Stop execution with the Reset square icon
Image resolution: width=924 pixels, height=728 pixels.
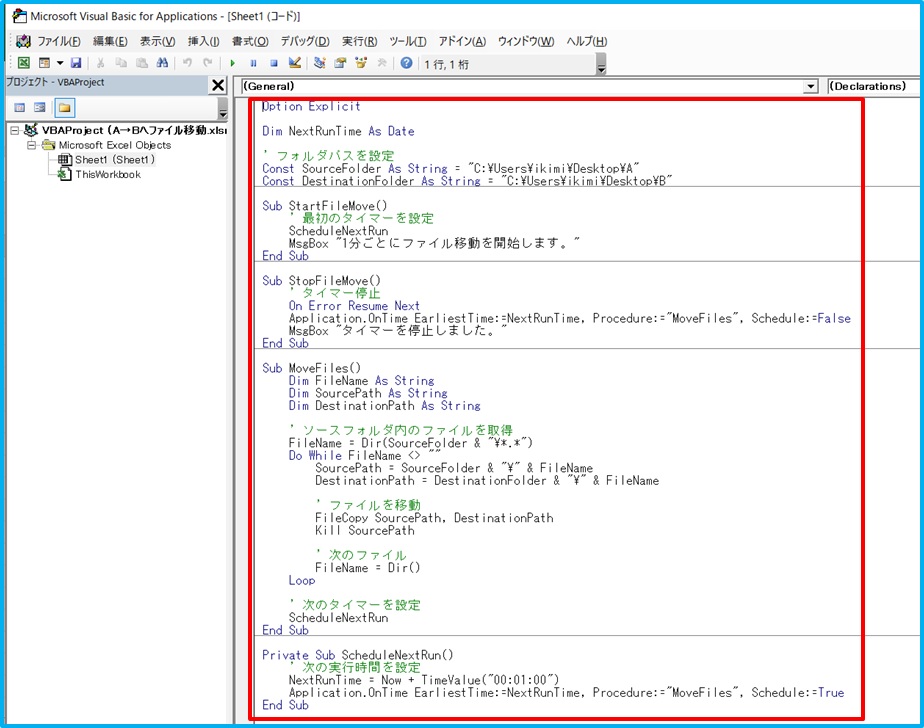click(x=274, y=63)
